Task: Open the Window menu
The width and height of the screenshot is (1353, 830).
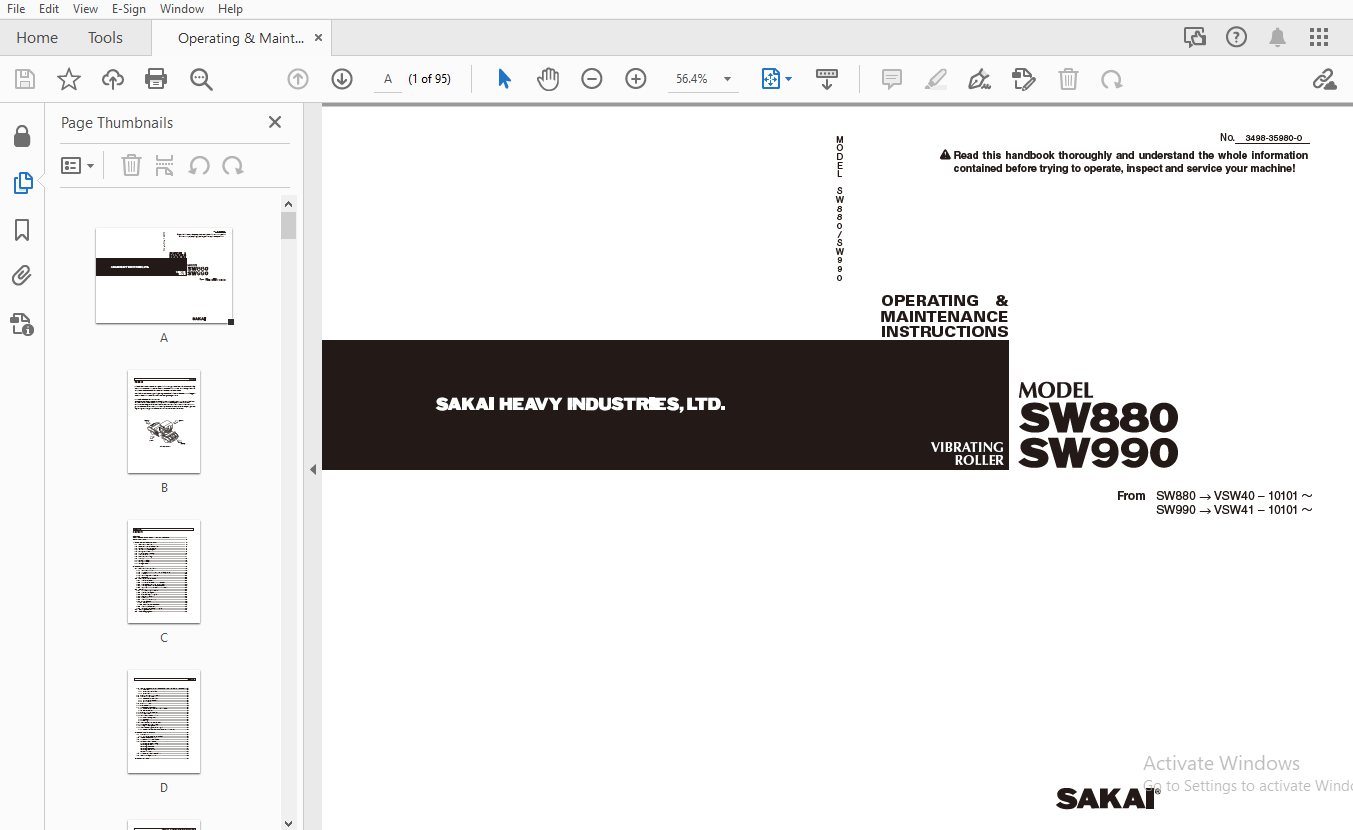Action: 182,9
